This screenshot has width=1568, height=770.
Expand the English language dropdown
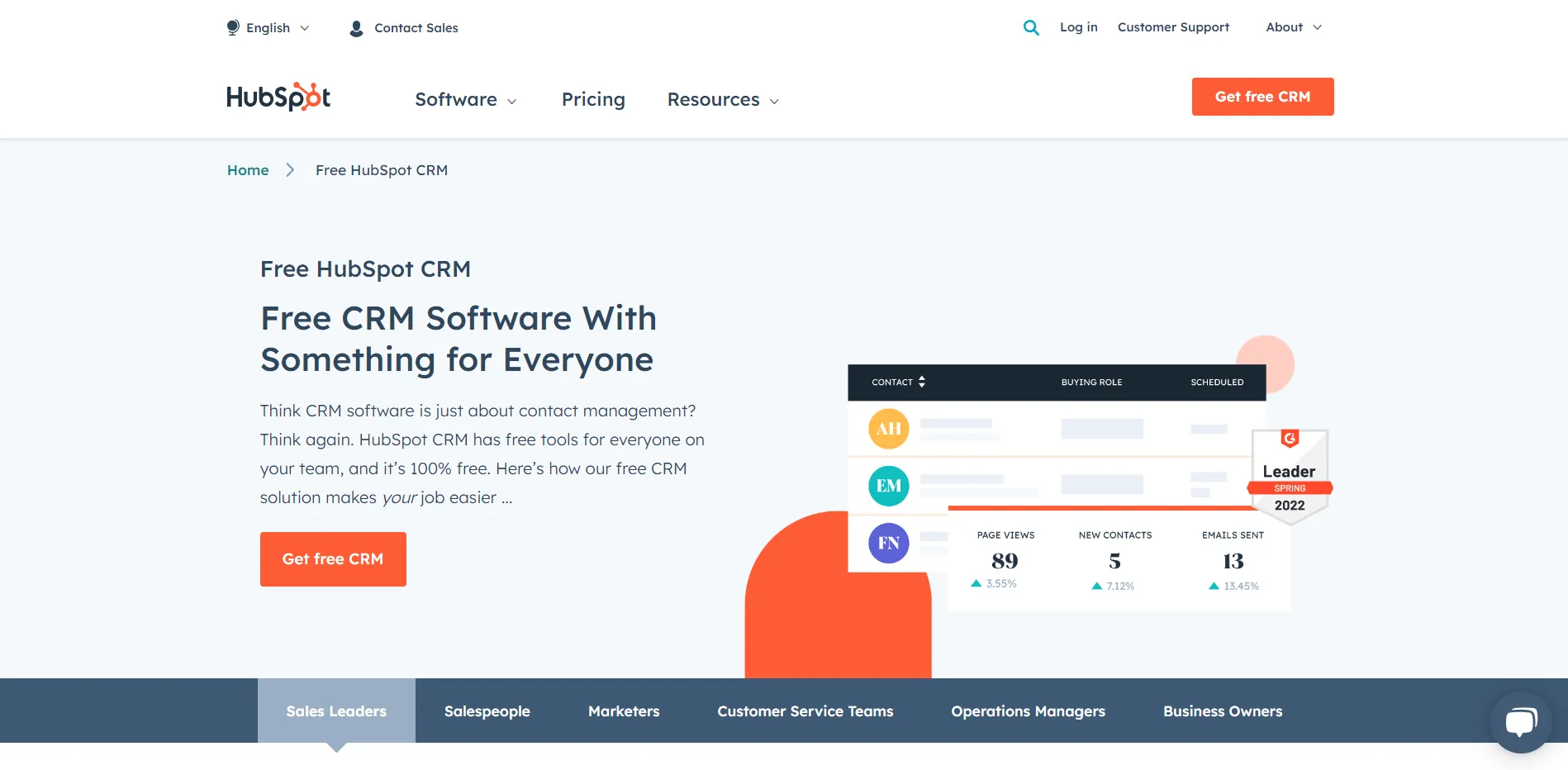pyautogui.click(x=268, y=28)
